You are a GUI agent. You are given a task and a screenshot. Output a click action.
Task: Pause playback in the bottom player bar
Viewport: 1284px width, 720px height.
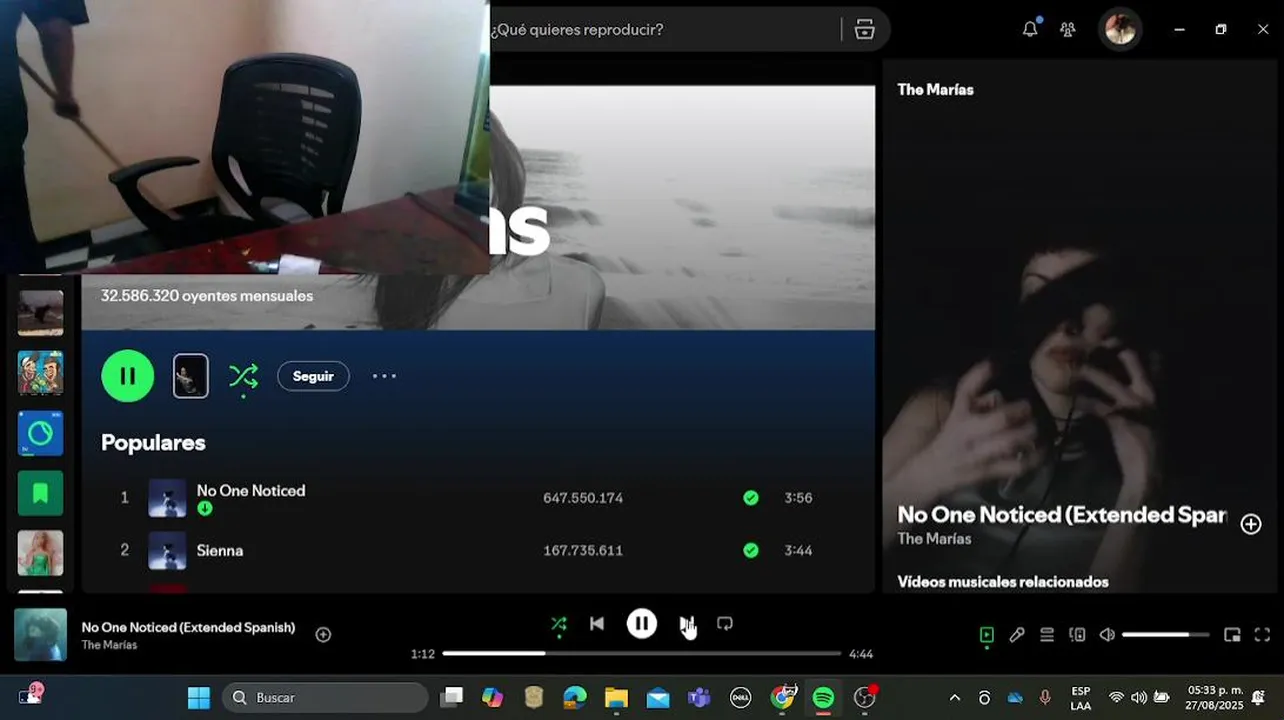642,624
